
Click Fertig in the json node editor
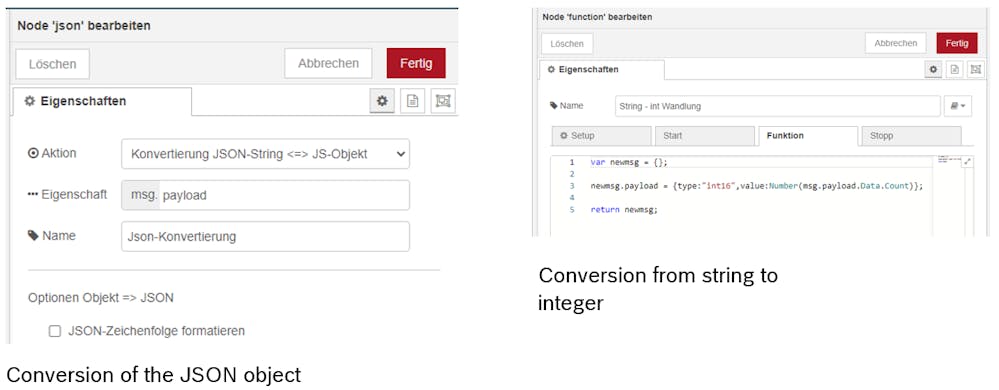click(416, 64)
